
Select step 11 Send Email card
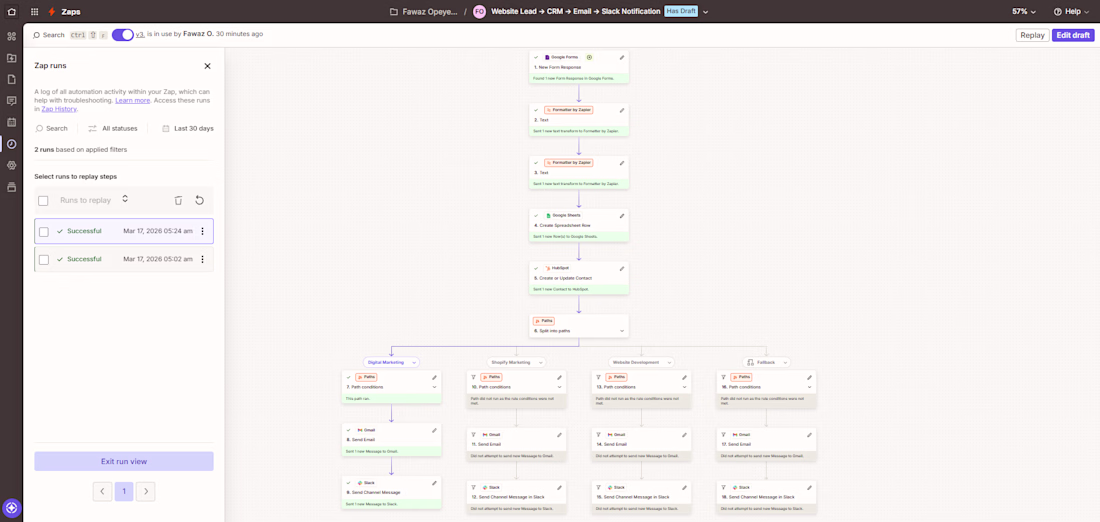(516, 443)
